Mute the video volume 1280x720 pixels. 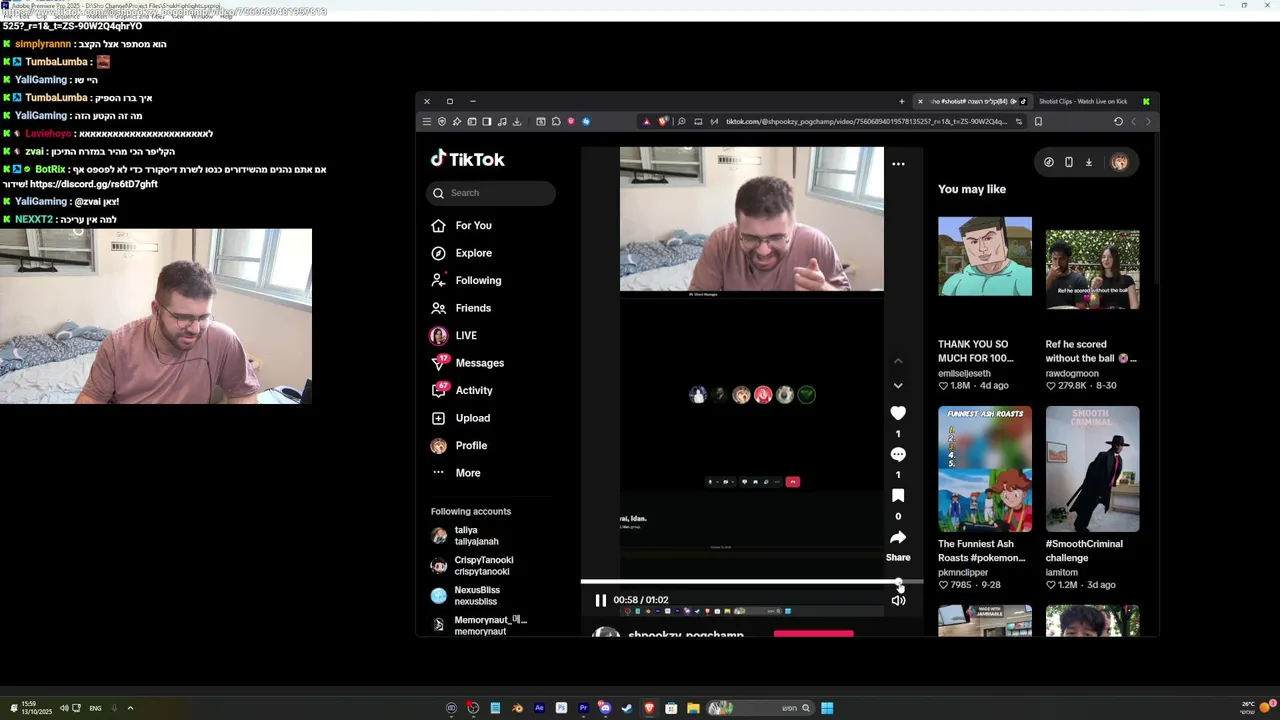point(898,600)
